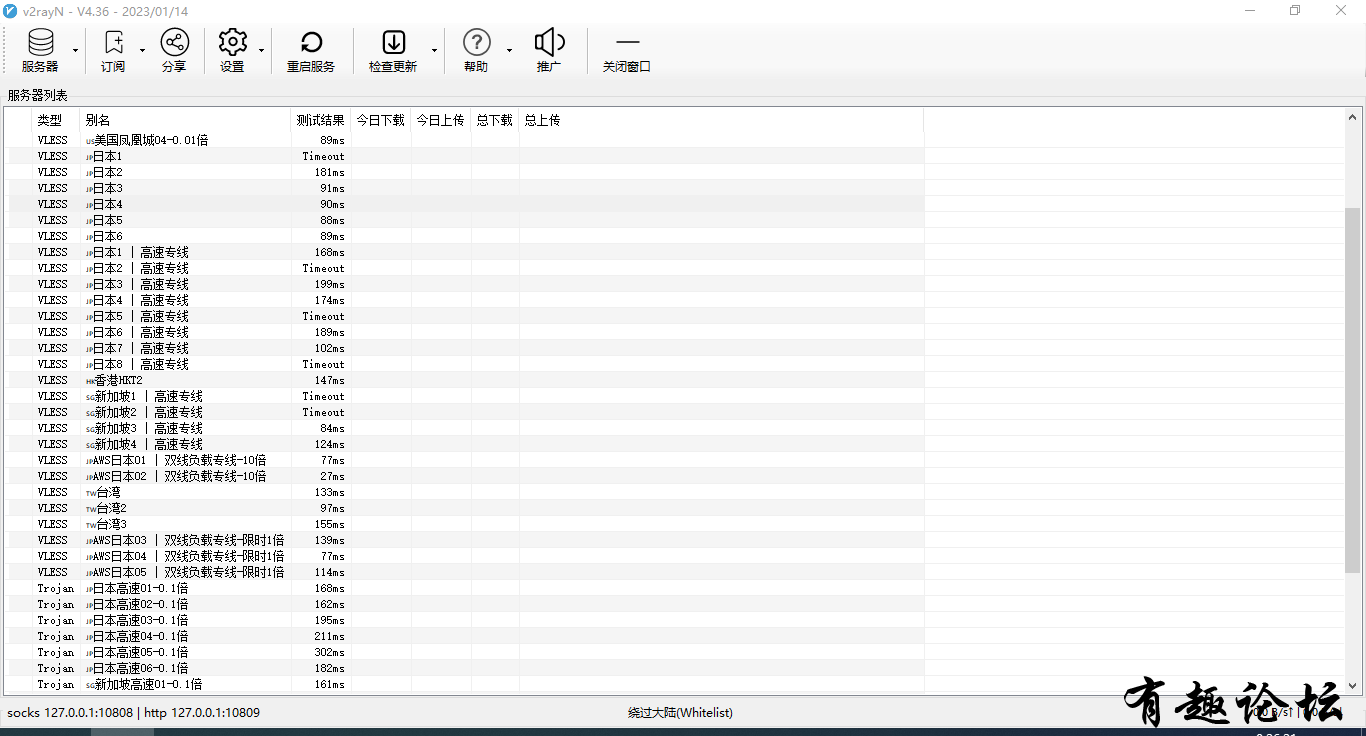The image size is (1366, 736).
Task: Sort by the 测试结果 column header
Action: coord(320,120)
